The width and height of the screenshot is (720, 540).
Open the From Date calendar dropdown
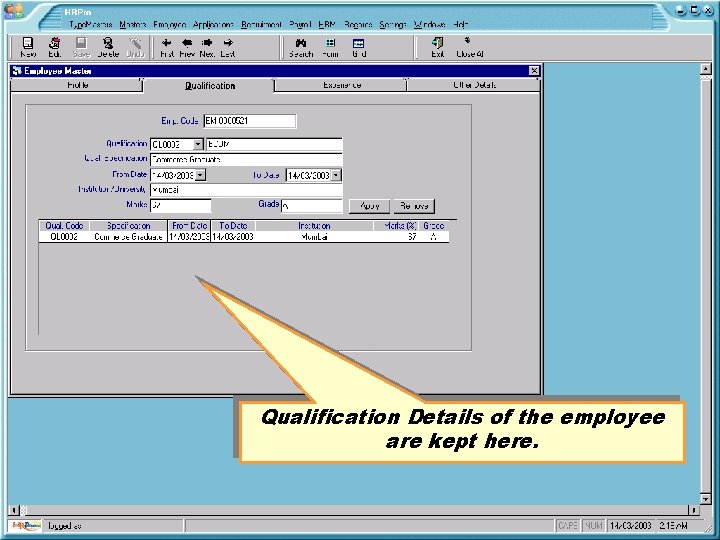point(200,175)
